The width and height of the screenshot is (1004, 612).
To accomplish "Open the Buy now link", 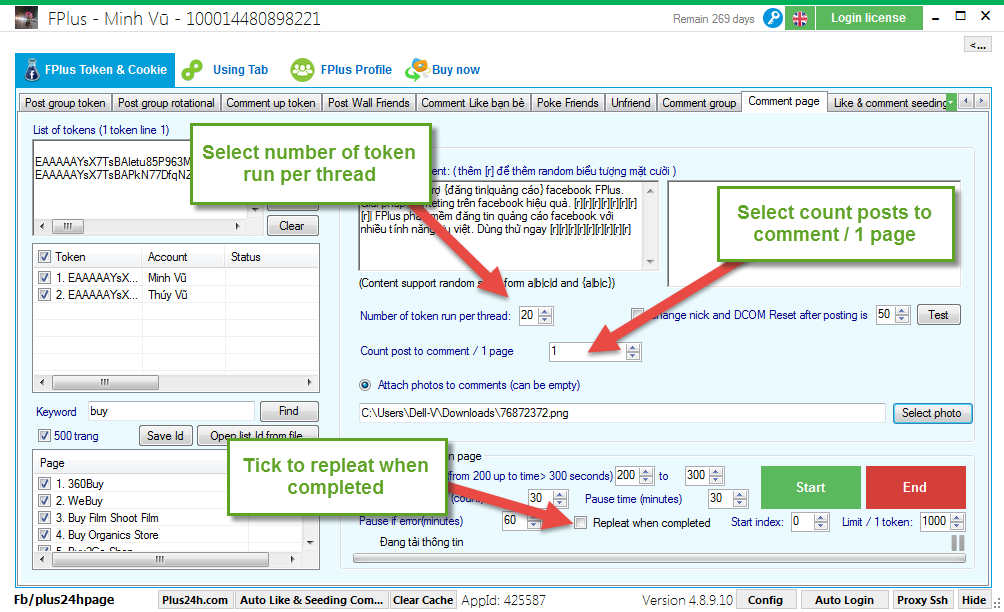I will point(456,70).
